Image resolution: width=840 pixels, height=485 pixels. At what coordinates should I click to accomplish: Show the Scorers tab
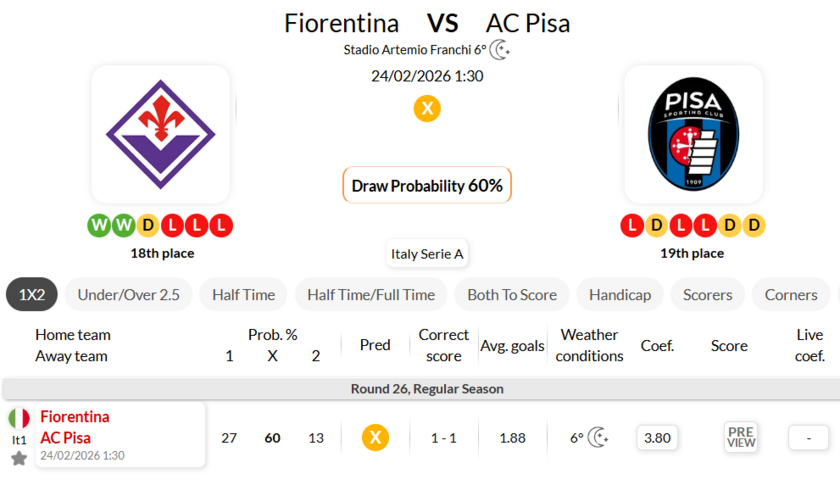707,294
